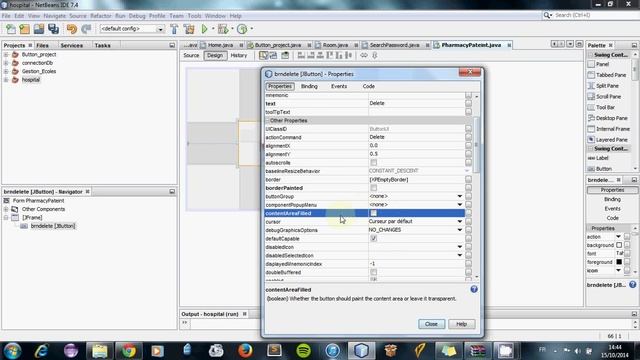The height and width of the screenshot is (360, 640).
Task: Open the Home.java editor tab
Action: [220, 45]
